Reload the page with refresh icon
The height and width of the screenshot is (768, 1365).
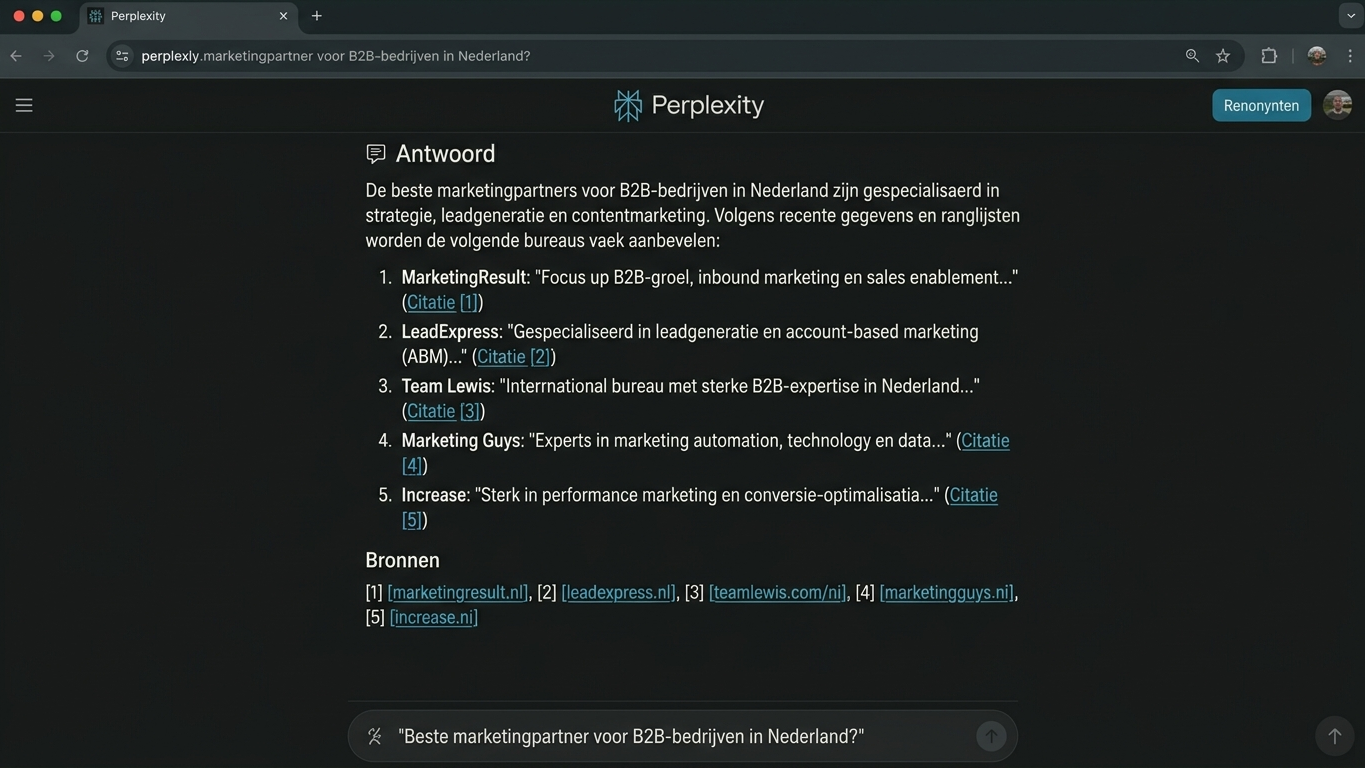[x=82, y=56]
